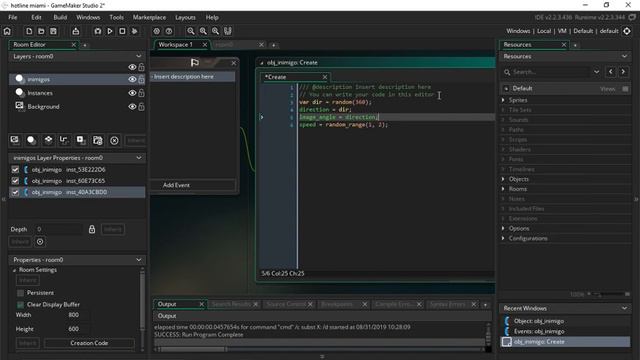Expand the Configurations folder
The height and width of the screenshot is (360, 640).
coord(503,238)
